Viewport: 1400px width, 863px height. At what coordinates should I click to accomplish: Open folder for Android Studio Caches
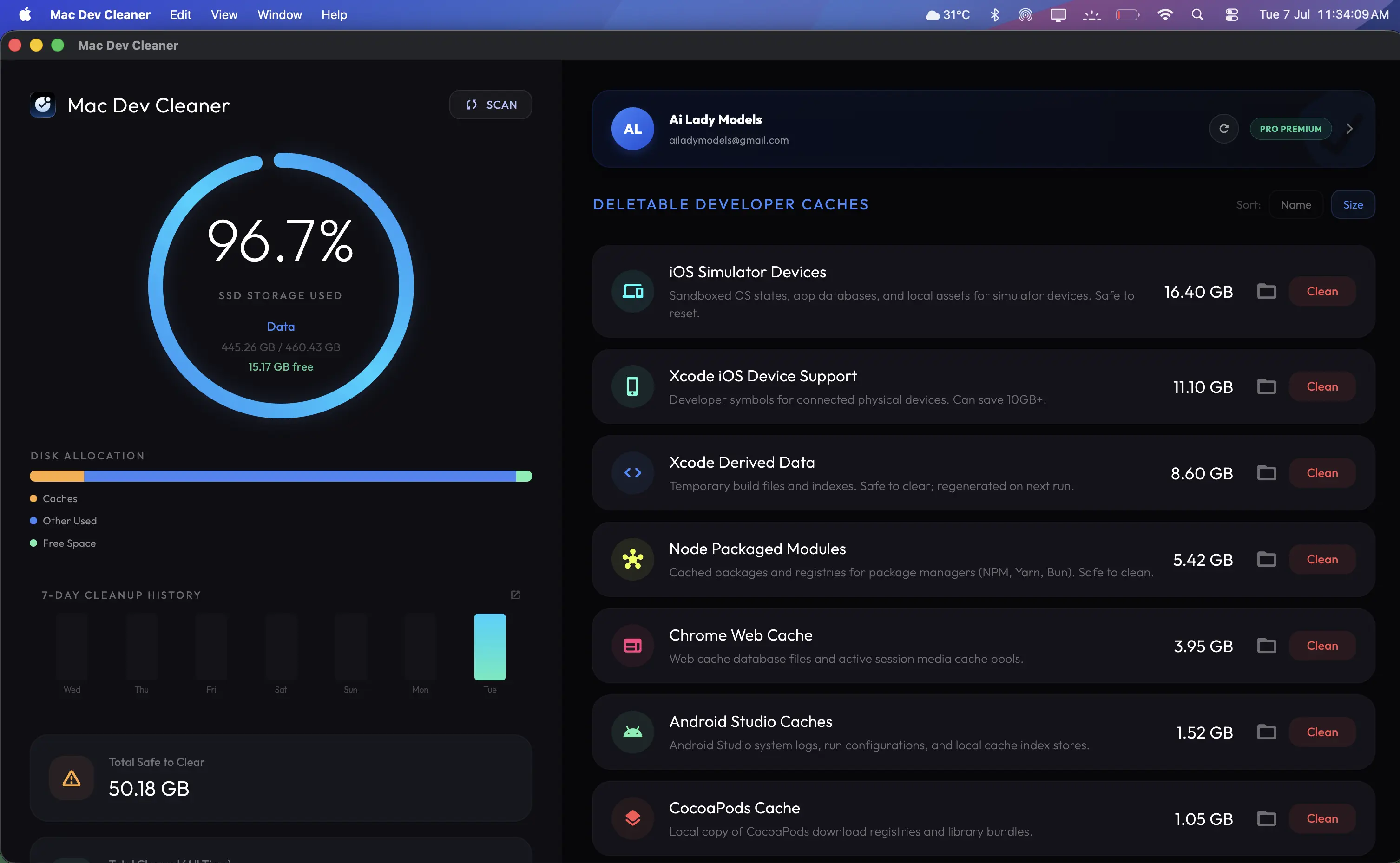pyautogui.click(x=1266, y=732)
